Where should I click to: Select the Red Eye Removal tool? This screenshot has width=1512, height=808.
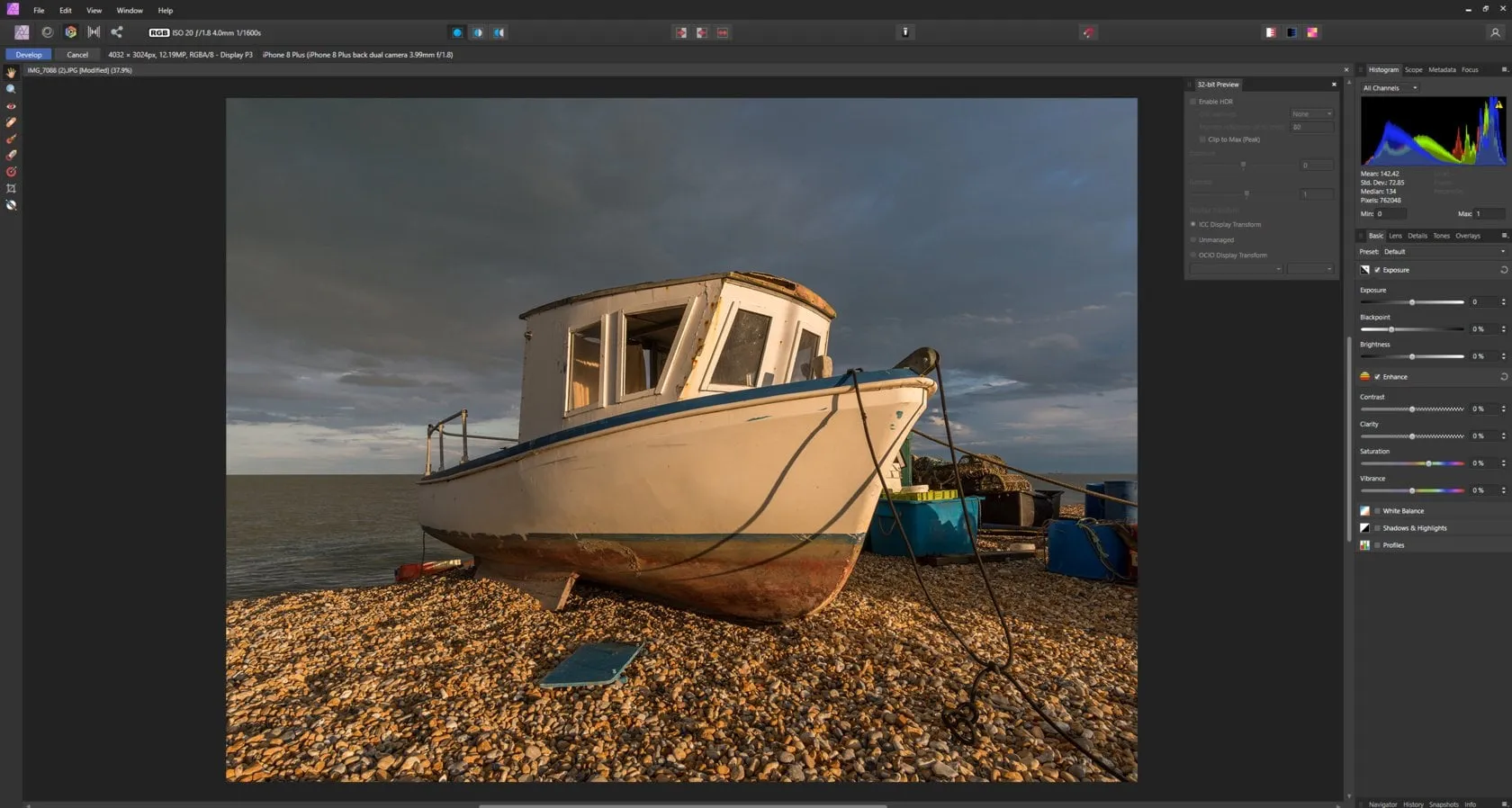click(x=11, y=106)
